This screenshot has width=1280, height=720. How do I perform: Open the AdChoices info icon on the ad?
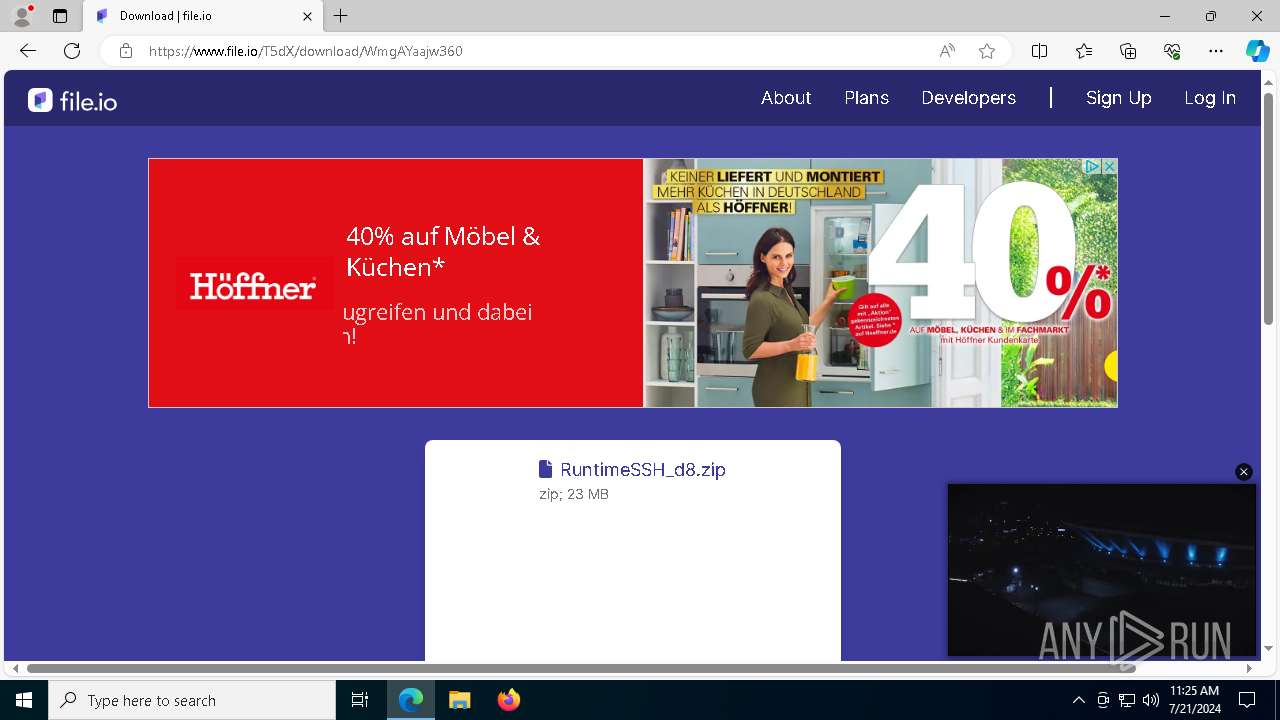[1093, 167]
